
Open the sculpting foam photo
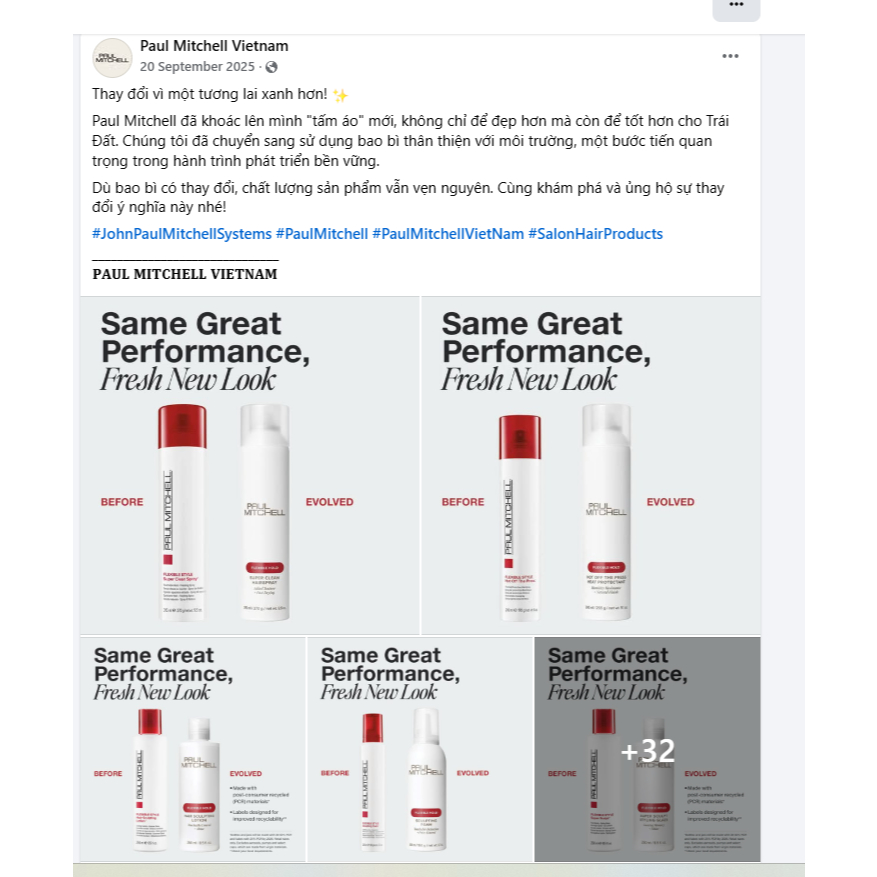coord(420,749)
